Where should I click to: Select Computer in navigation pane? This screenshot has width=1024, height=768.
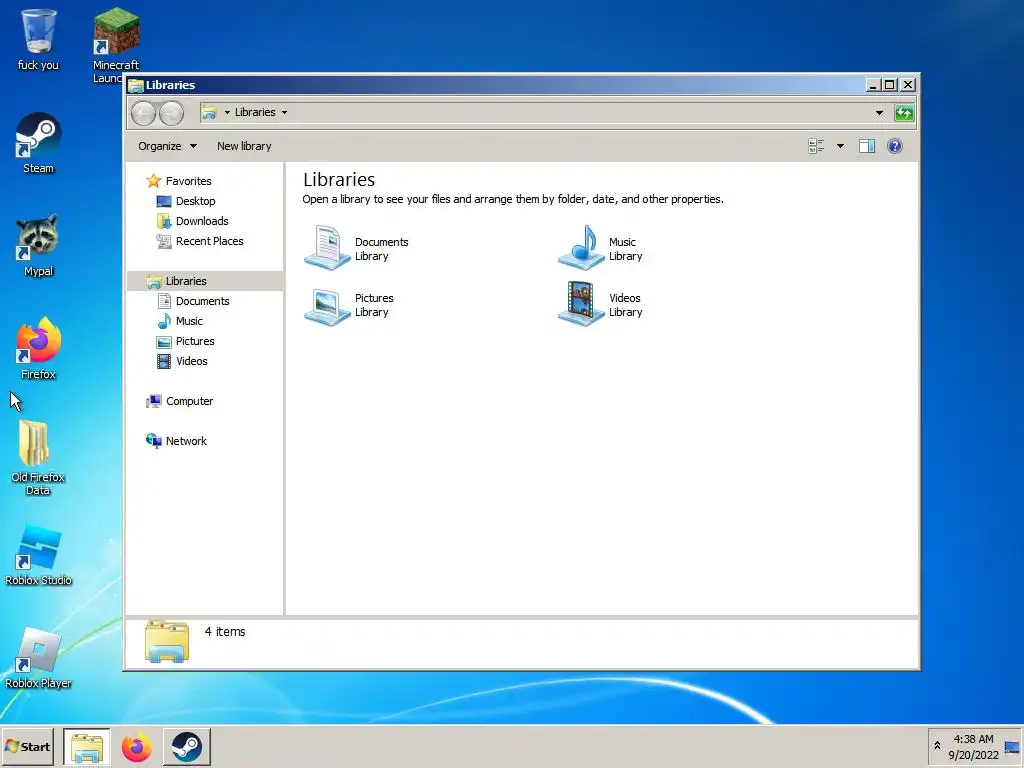click(x=189, y=401)
